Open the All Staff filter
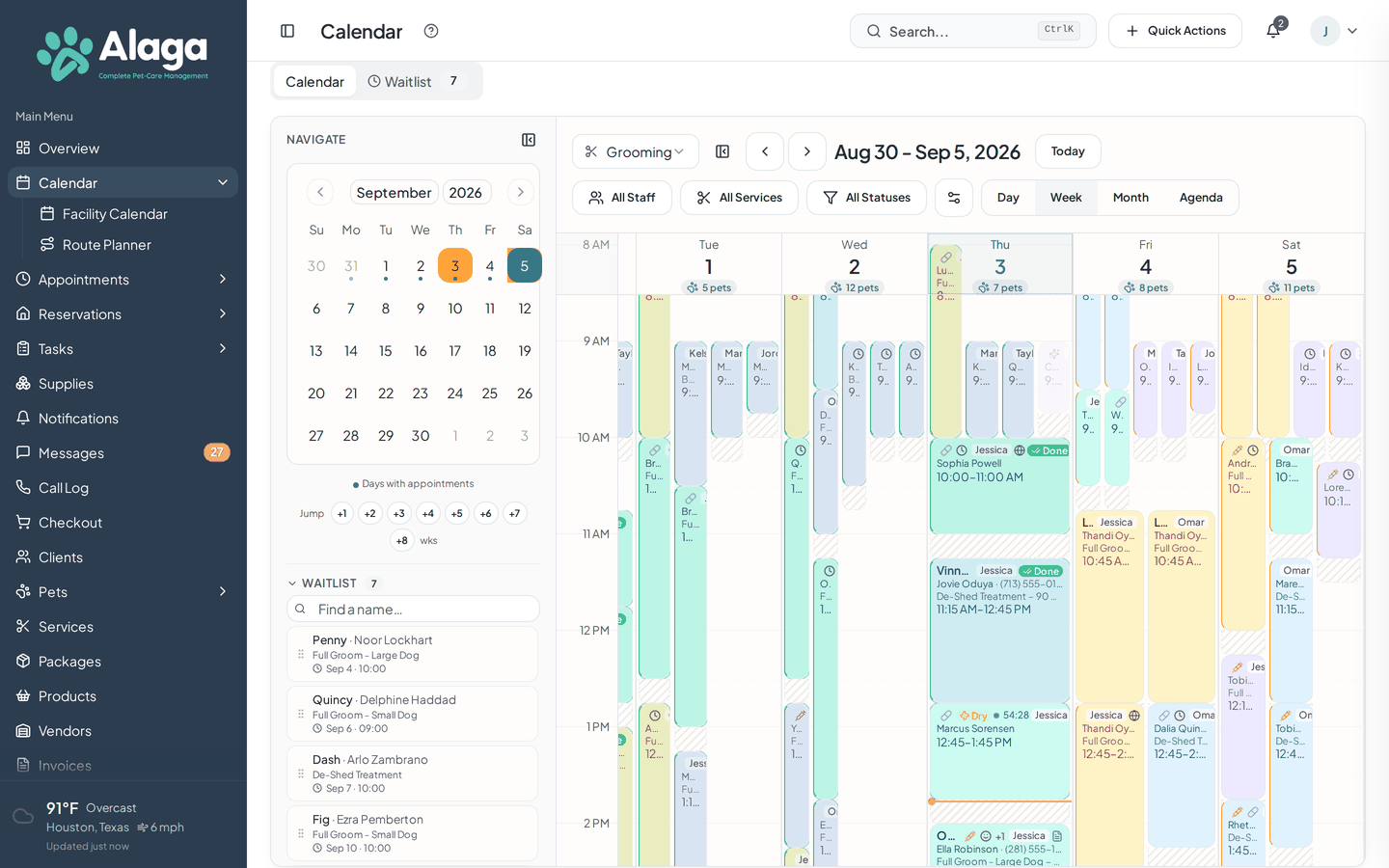The height and width of the screenshot is (868, 1389). tap(622, 198)
